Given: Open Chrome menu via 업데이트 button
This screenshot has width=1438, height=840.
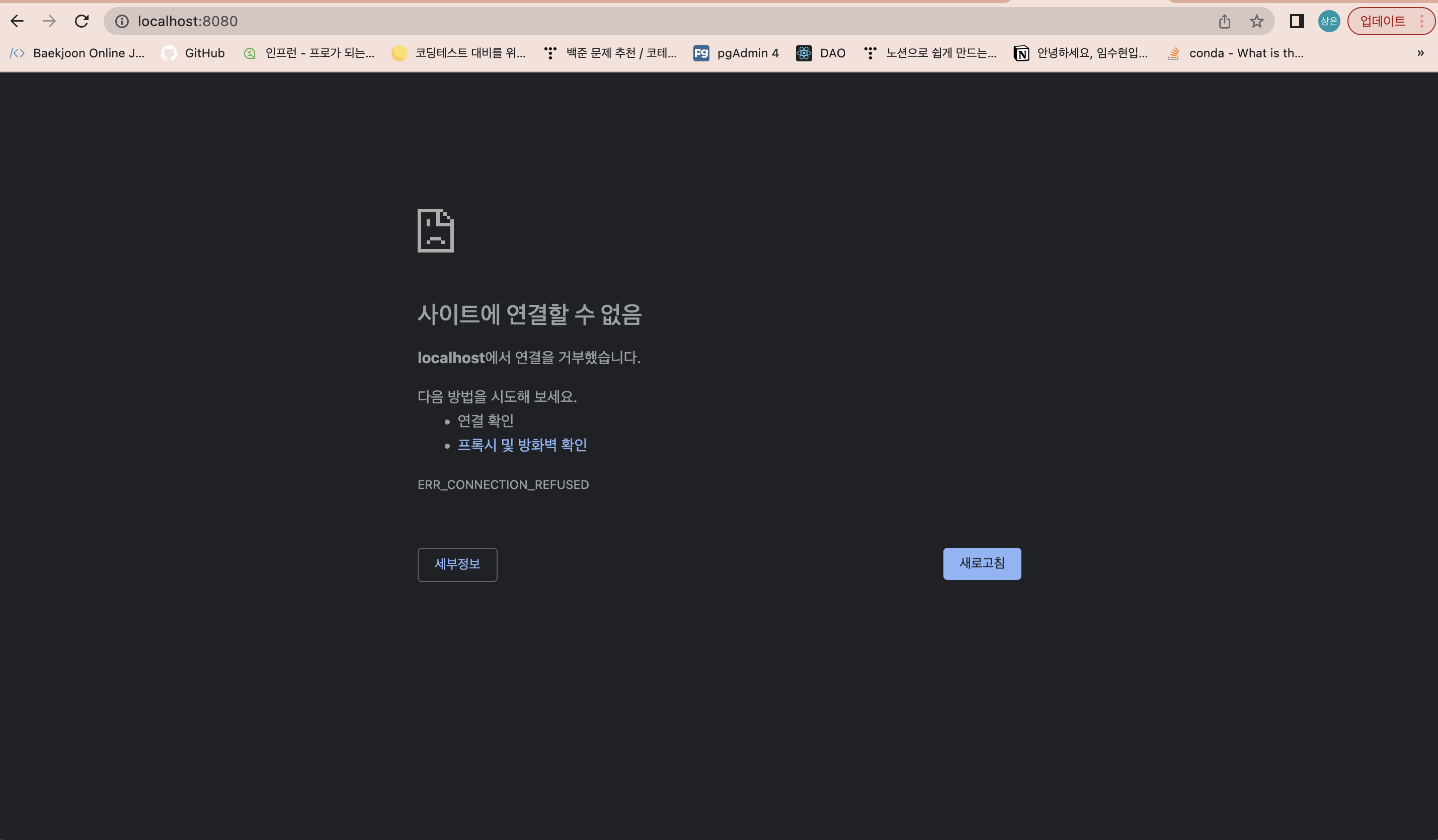Looking at the screenshot, I should pos(1391,21).
